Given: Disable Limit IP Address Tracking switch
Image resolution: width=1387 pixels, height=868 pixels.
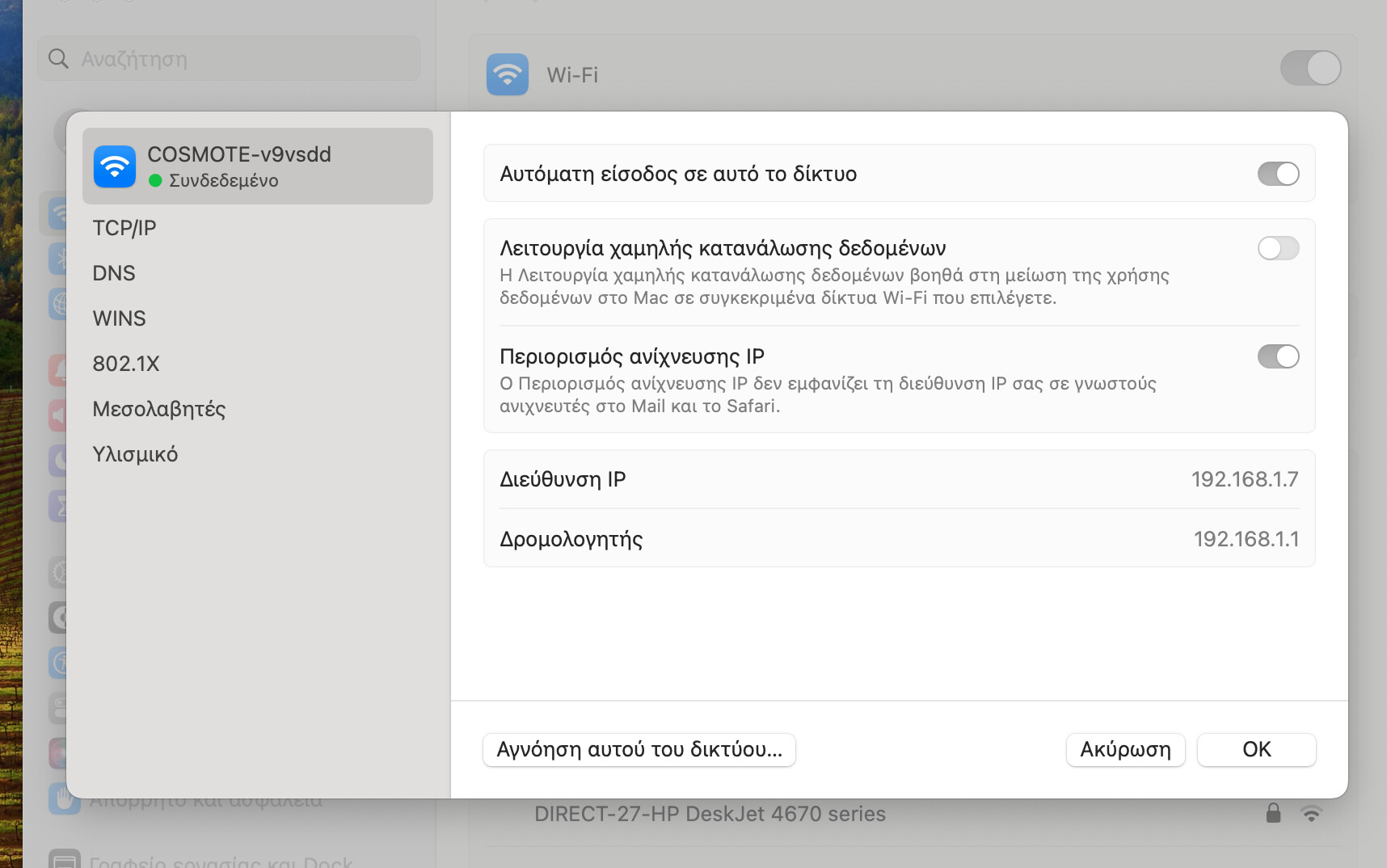Looking at the screenshot, I should [1278, 356].
